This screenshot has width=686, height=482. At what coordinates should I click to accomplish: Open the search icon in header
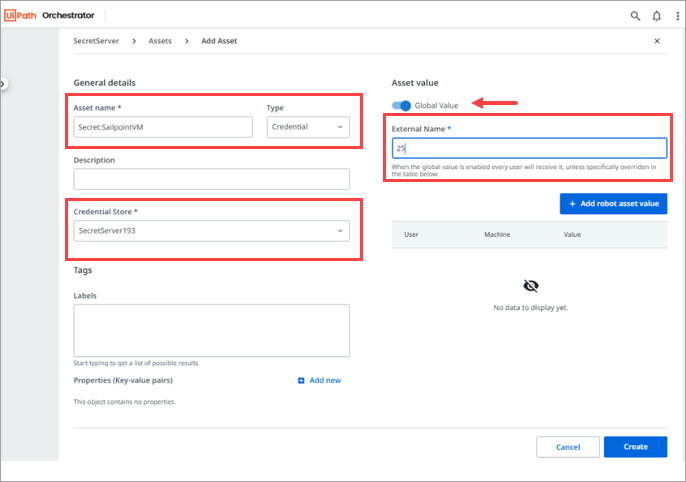[635, 16]
